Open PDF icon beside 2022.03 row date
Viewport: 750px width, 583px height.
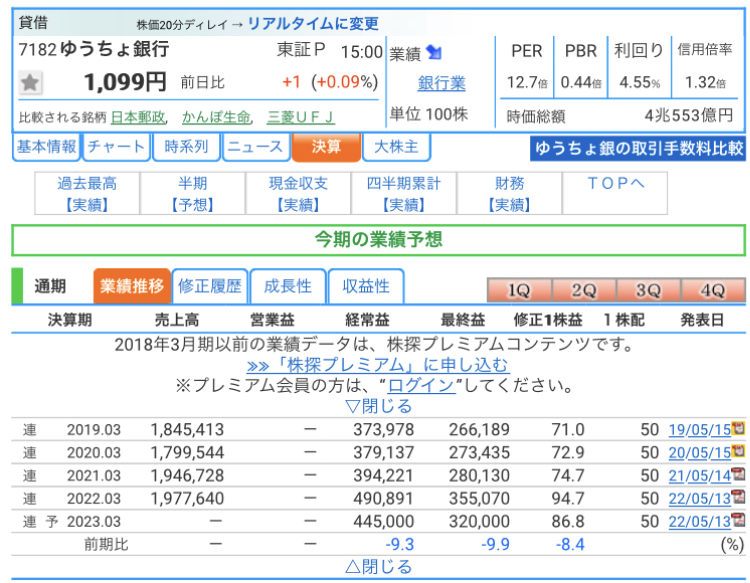coord(739,496)
